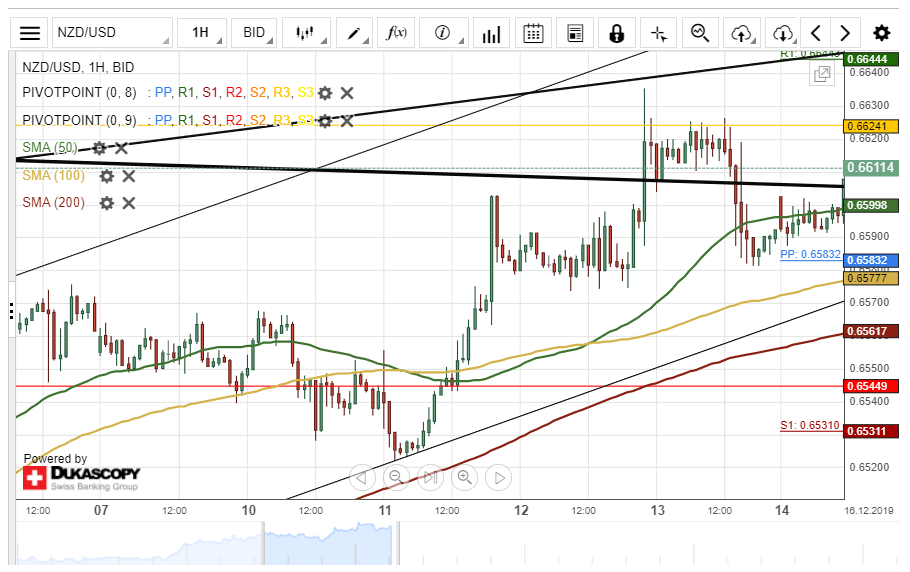This screenshot has height=572, width=910.
Task: Select the pencil drawing tools
Action: 354,32
